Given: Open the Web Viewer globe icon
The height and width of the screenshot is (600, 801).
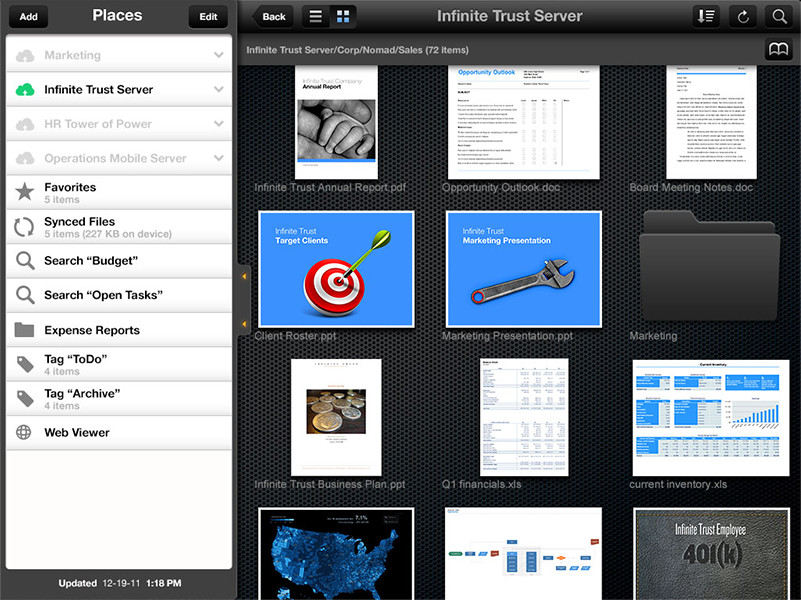Looking at the screenshot, I should tap(25, 433).
